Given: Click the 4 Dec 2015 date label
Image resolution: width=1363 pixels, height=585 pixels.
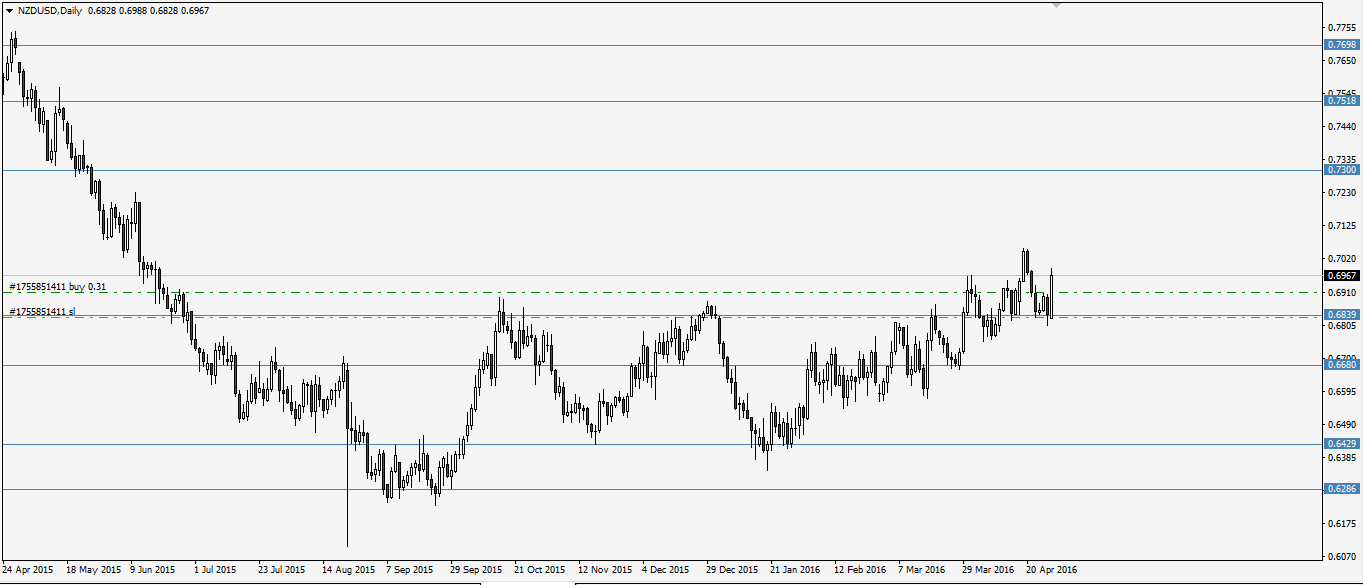Looking at the screenshot, I should pos(666,569).
